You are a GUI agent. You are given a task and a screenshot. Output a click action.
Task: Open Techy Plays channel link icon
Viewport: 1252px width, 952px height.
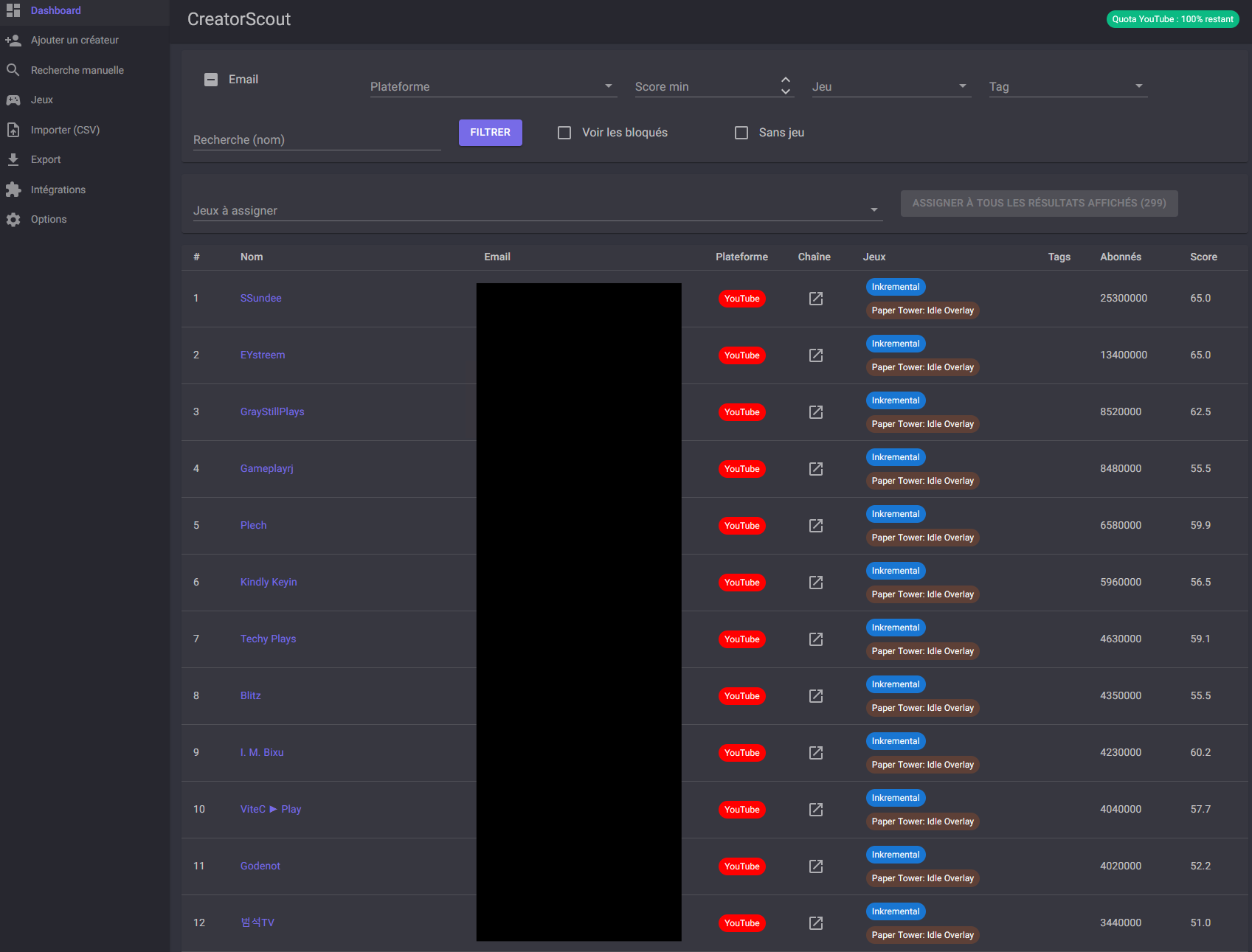(x=816, y=639)
